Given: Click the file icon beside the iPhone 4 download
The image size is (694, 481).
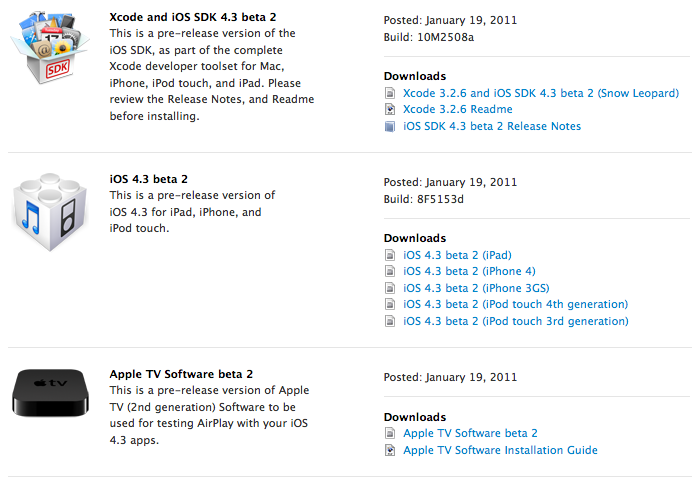Looking at the screenshot, I should [390, 272].
